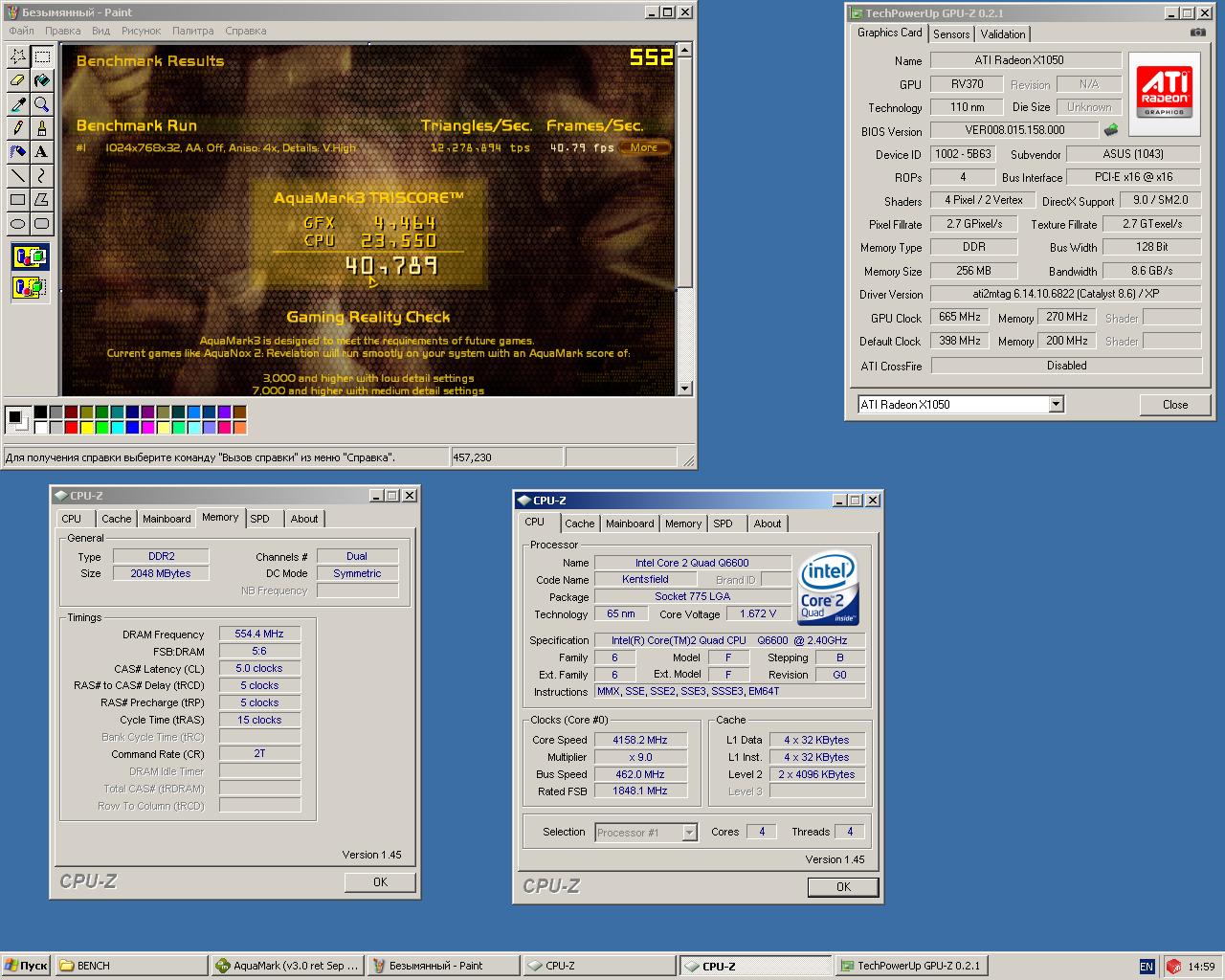Screen dimensions: 1225x980
Task: Pick the Eraser tool in Paint
Action: 18,80
